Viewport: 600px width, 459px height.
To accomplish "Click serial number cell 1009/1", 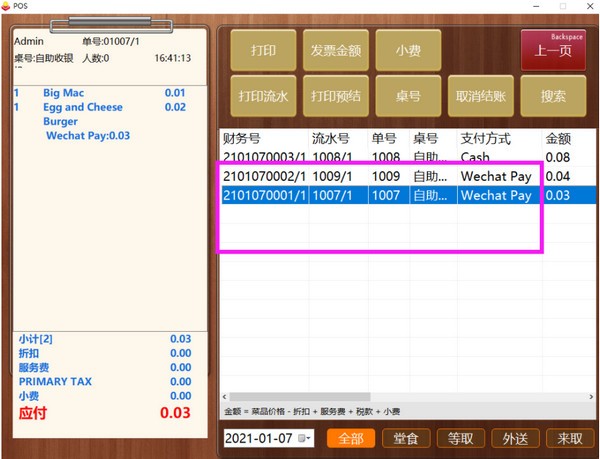I will [x=332, y=176].
